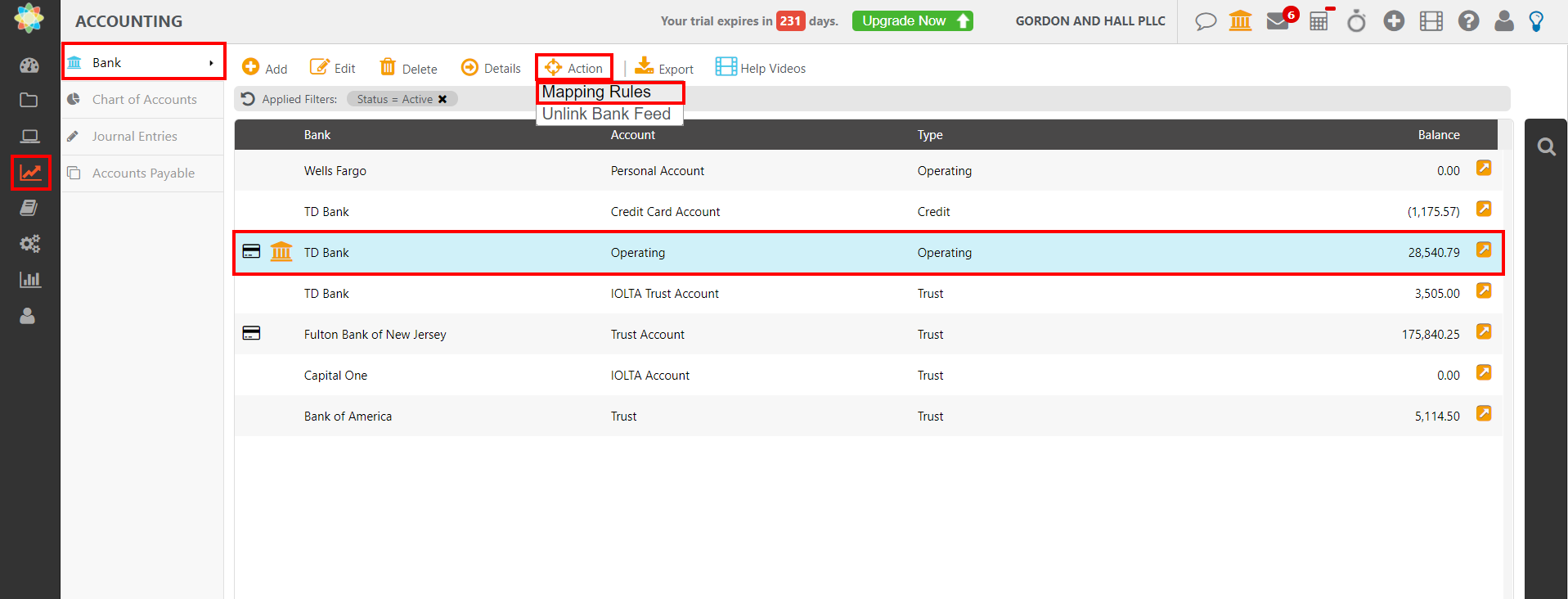The width and height of the screenshot is (1568, 599).
Task: Expand the Bank submenu arrow
Action: [211, 63]
